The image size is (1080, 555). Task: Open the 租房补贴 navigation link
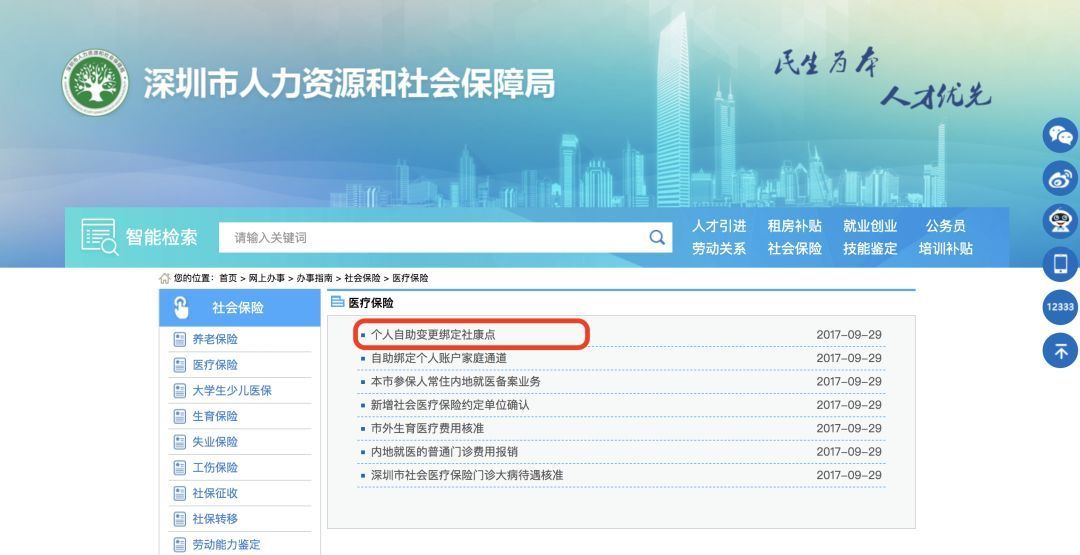[794, 226]
